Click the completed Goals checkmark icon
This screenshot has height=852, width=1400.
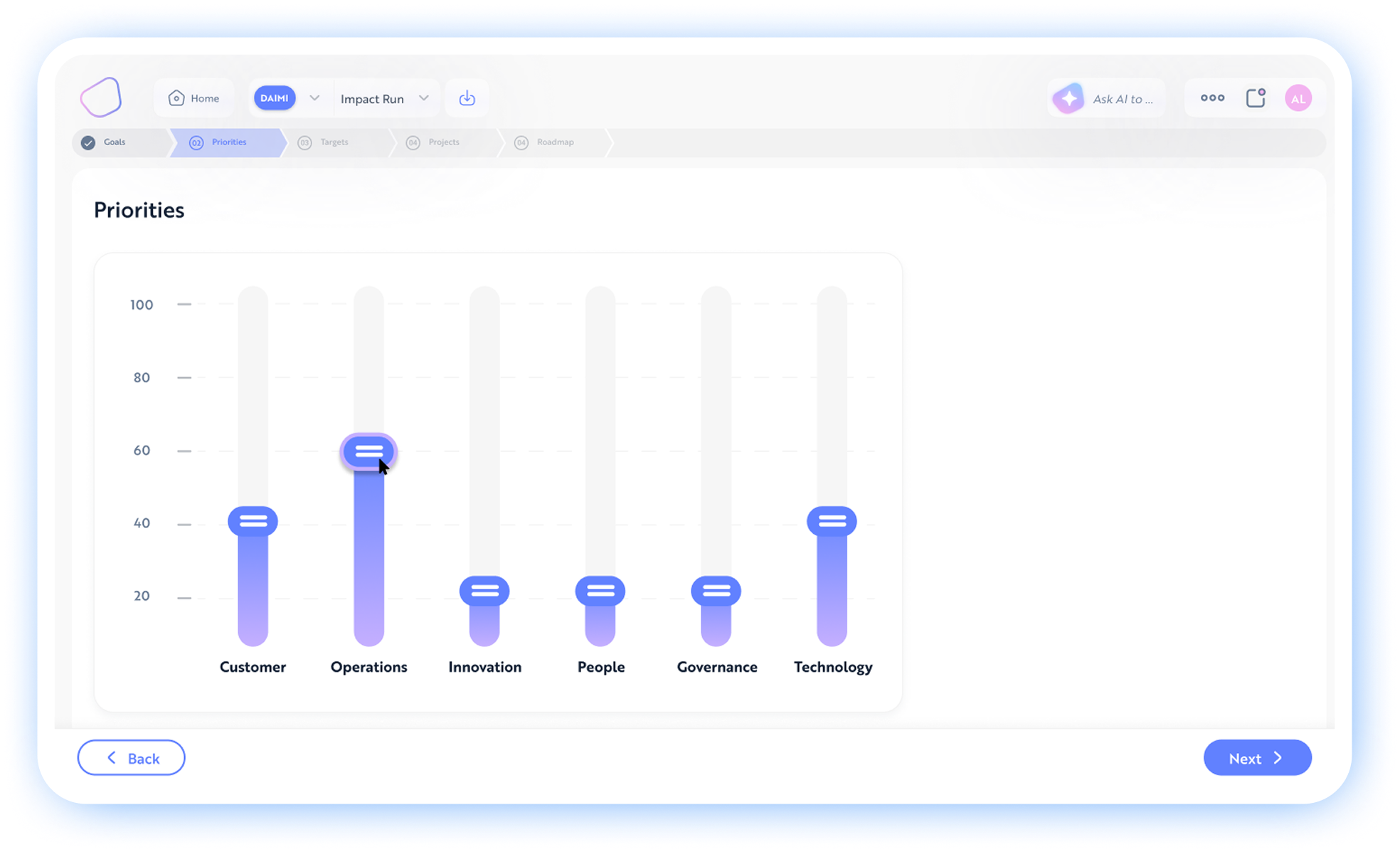point(88,142)
